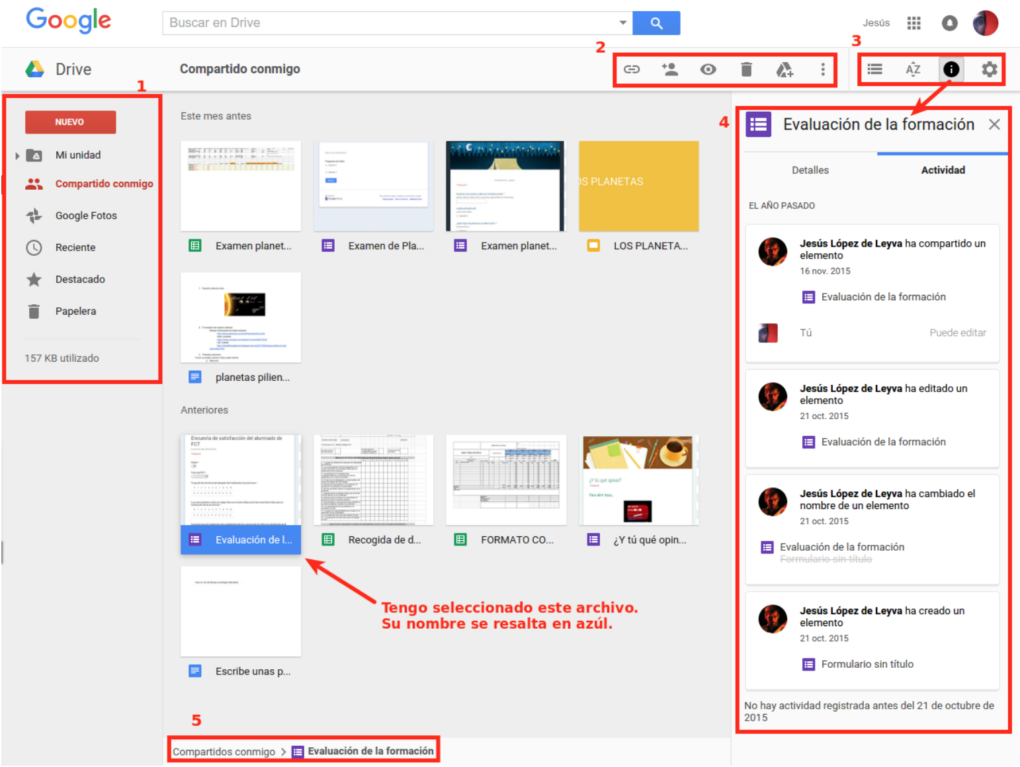Screen dimensions: 1020x767
Task: Open the three-dot overflow menu
Action: point(822,69)
